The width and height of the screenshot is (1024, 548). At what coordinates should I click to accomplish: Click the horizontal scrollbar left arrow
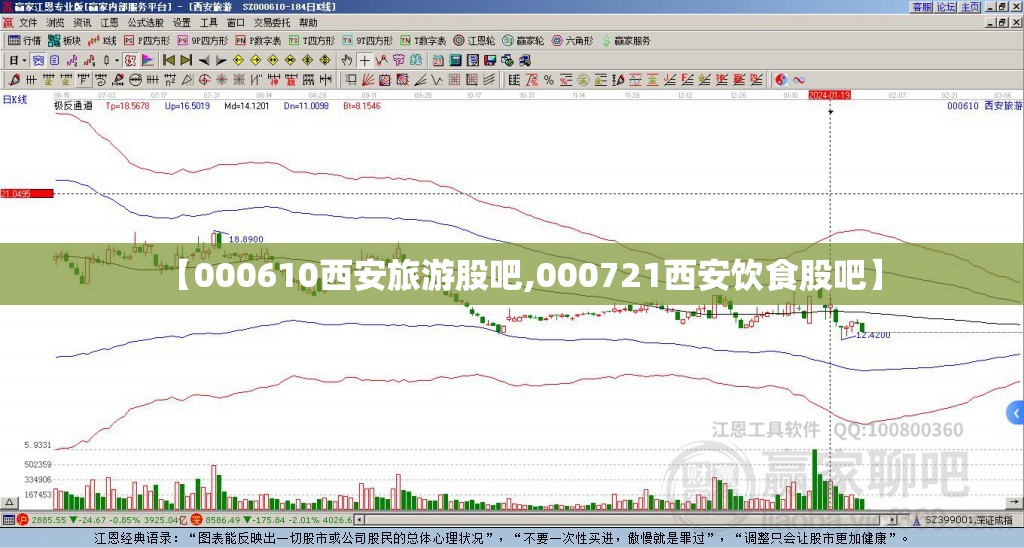pyautogui.click(x=359, y=520)
